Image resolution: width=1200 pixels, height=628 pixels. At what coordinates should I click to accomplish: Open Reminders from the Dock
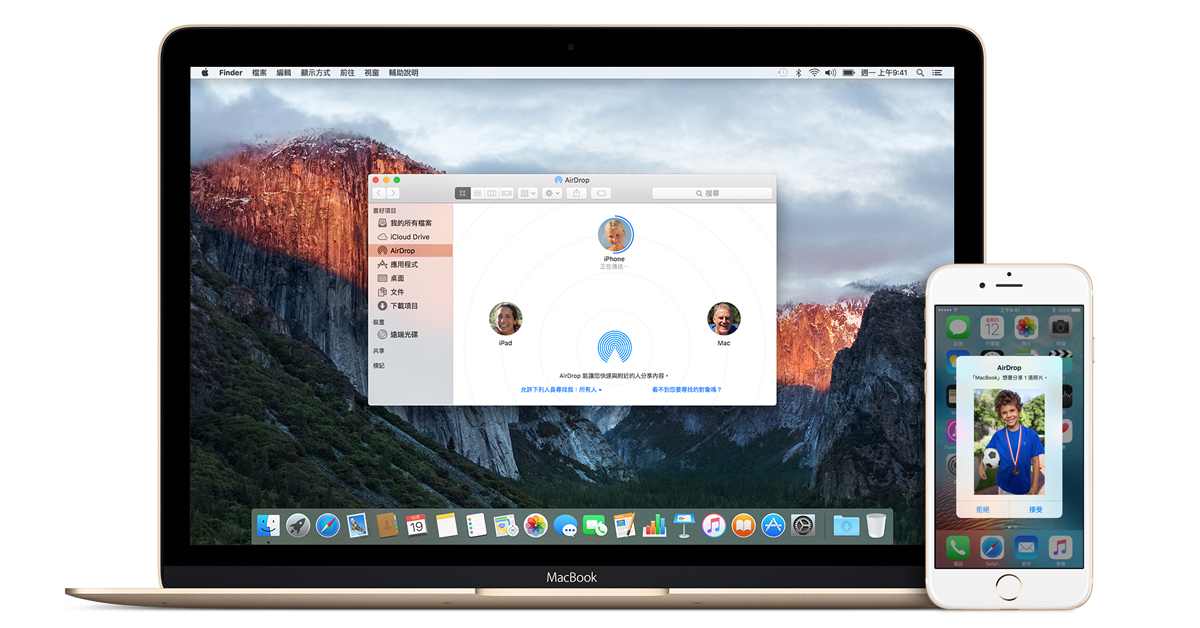[476, 525]
